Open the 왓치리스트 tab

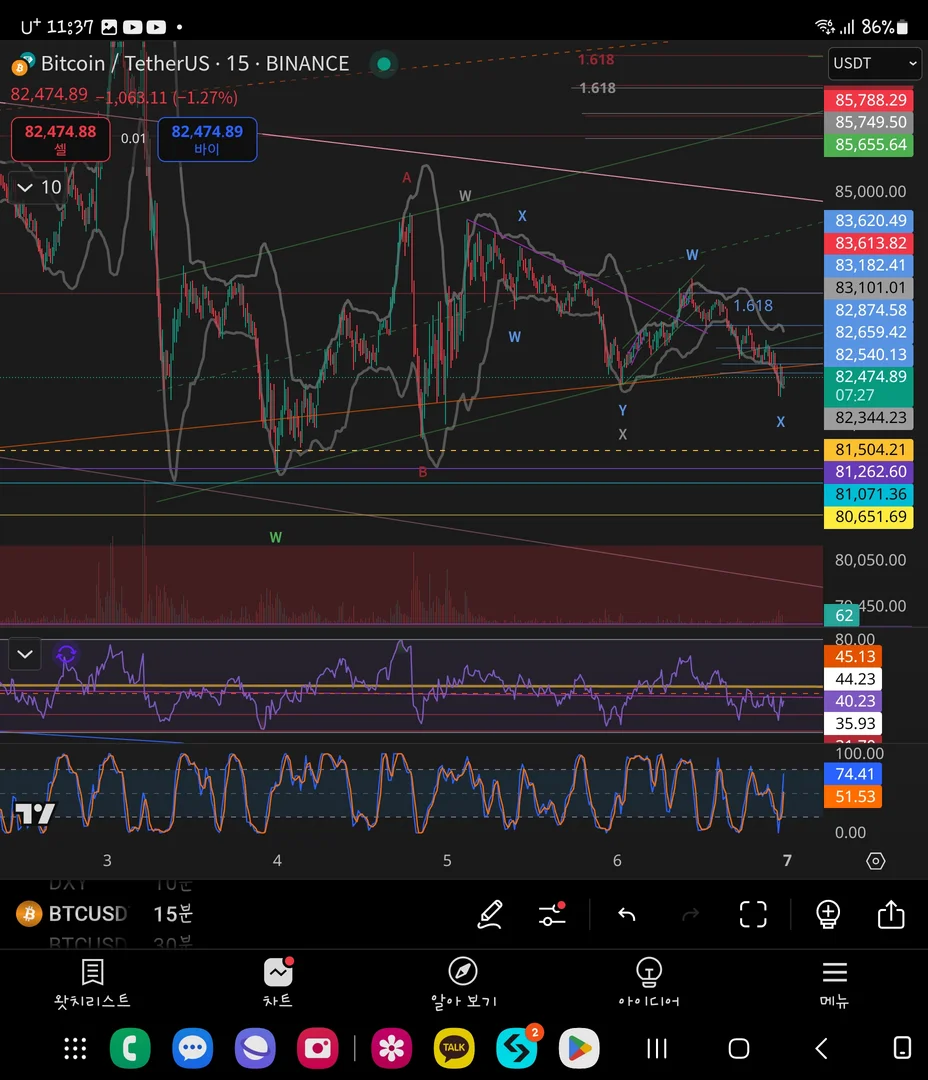point(92,983)
